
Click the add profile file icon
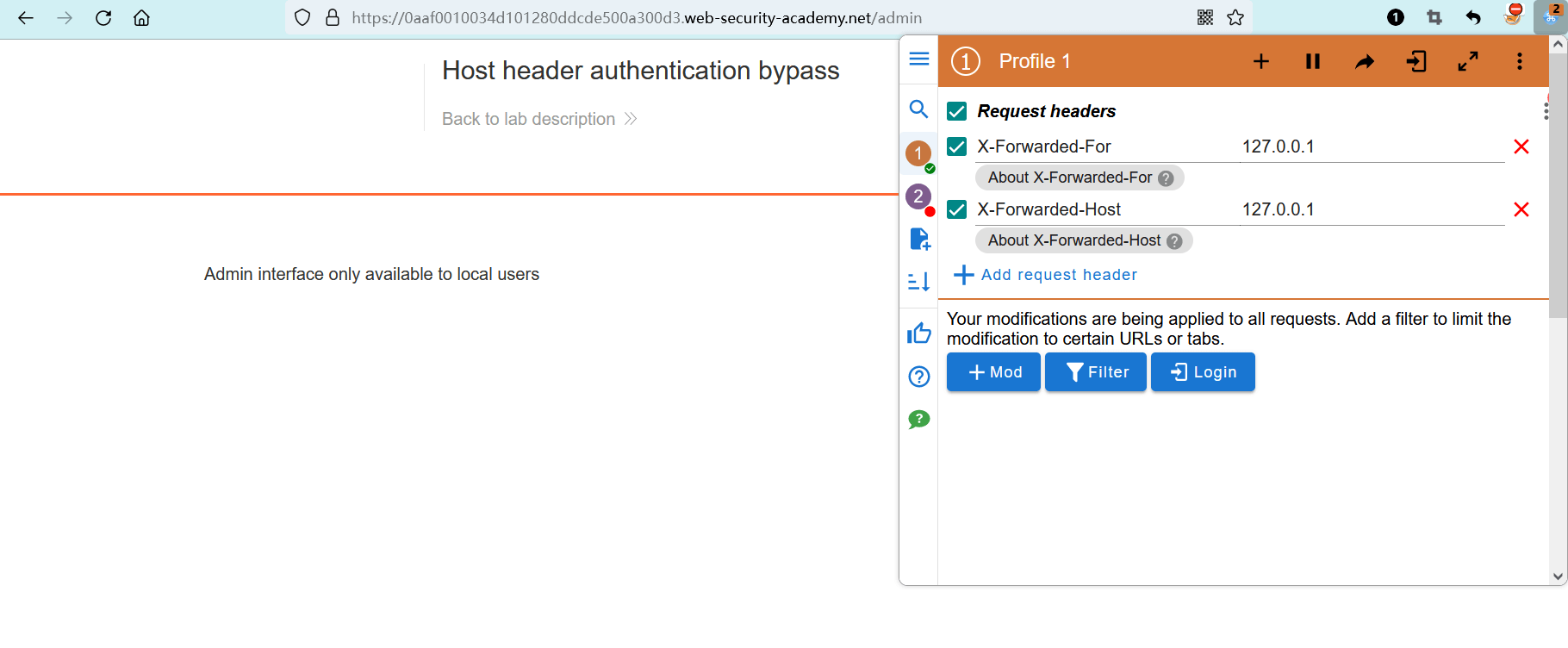tap(918, 239)
